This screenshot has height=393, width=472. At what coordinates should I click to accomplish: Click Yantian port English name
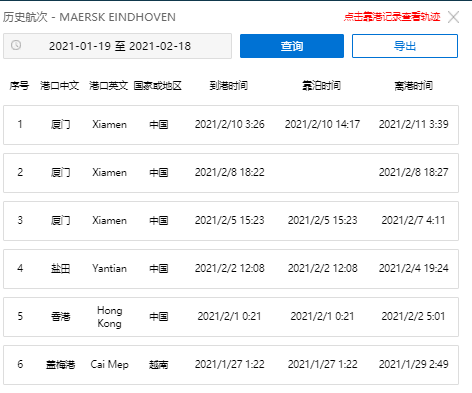pyautogui.click(x=110, y=268)
